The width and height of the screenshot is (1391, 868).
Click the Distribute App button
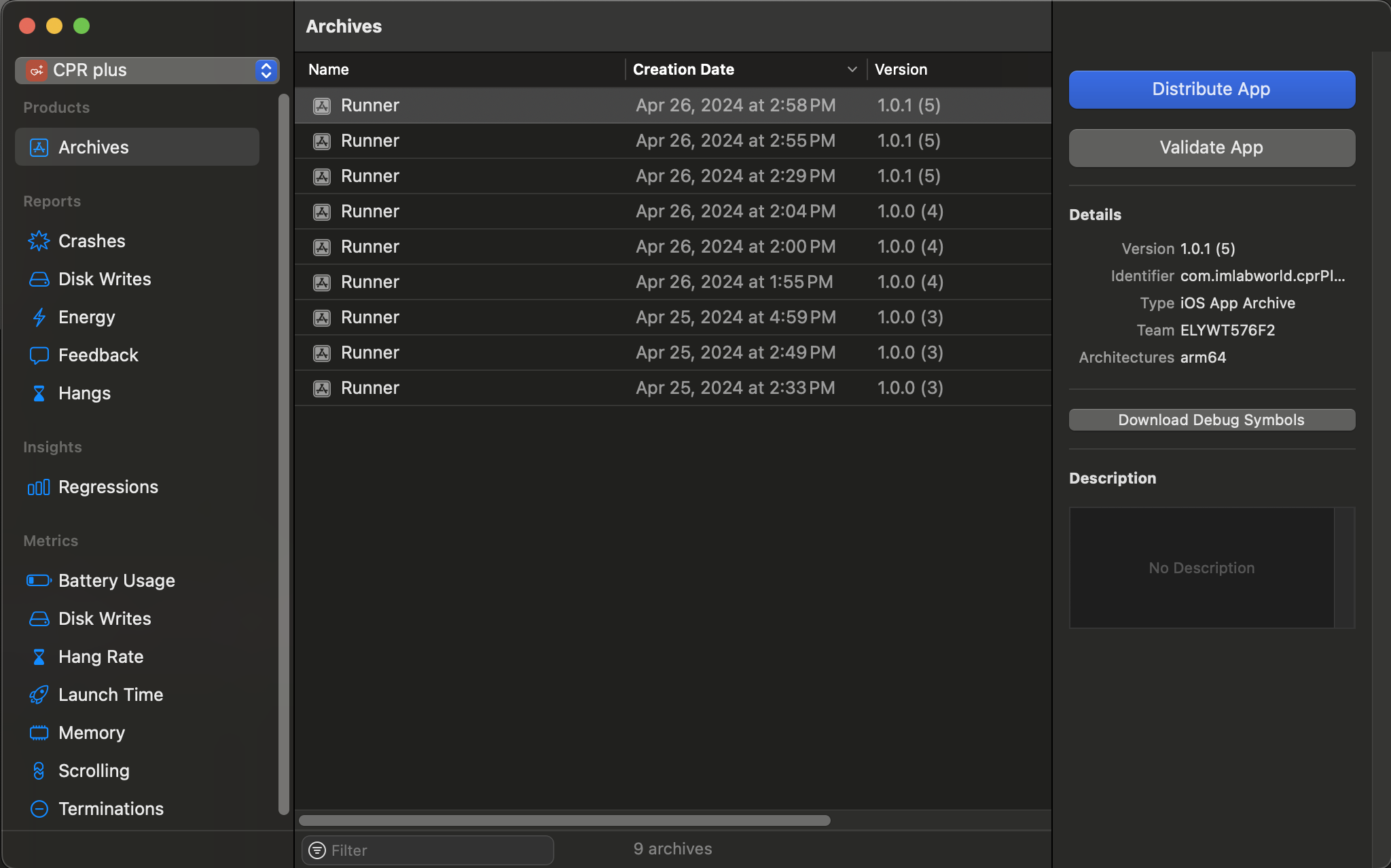[x=1212, y=89]
